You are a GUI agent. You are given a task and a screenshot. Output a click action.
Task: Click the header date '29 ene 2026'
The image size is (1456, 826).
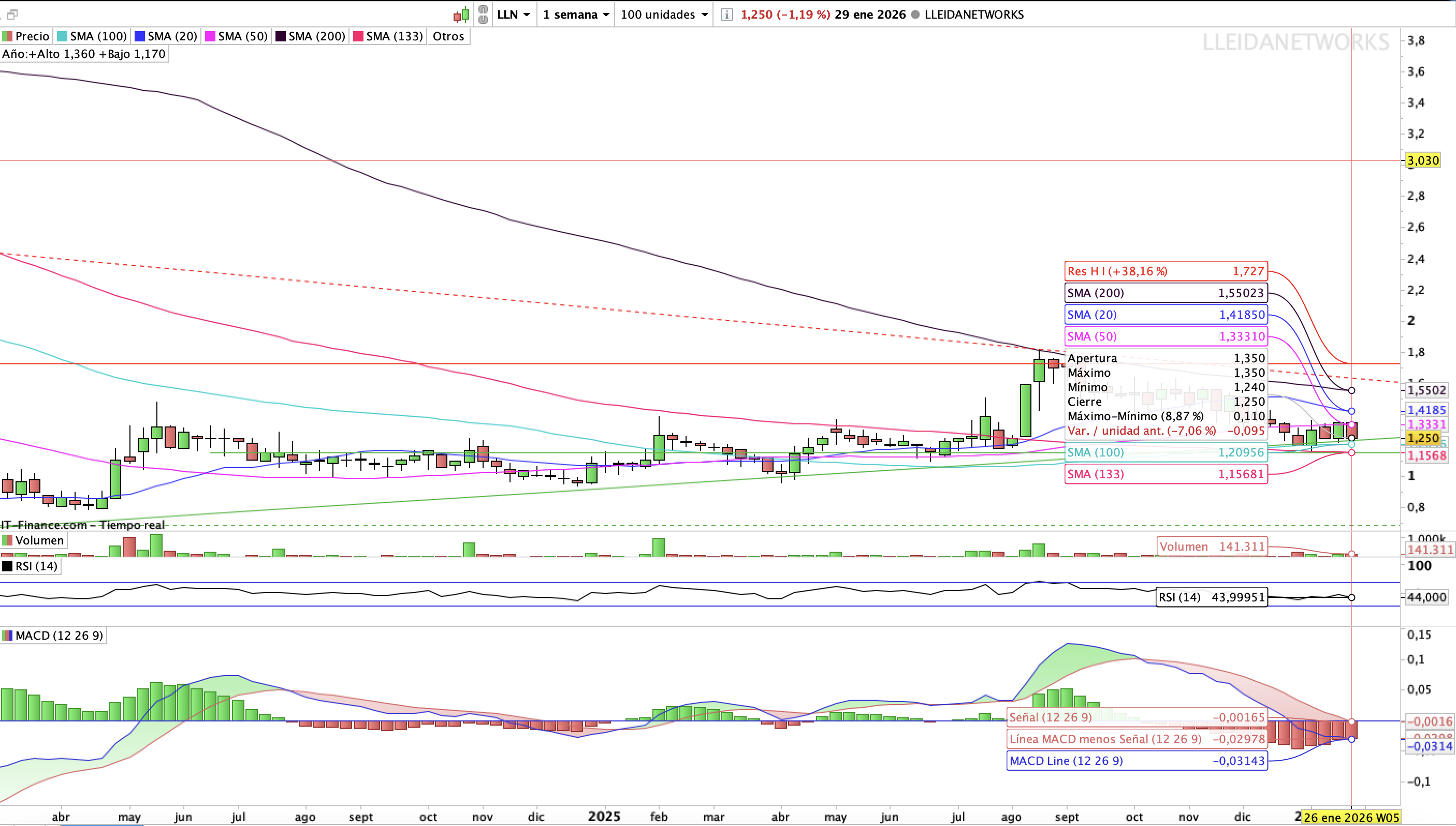coord(870,14)
